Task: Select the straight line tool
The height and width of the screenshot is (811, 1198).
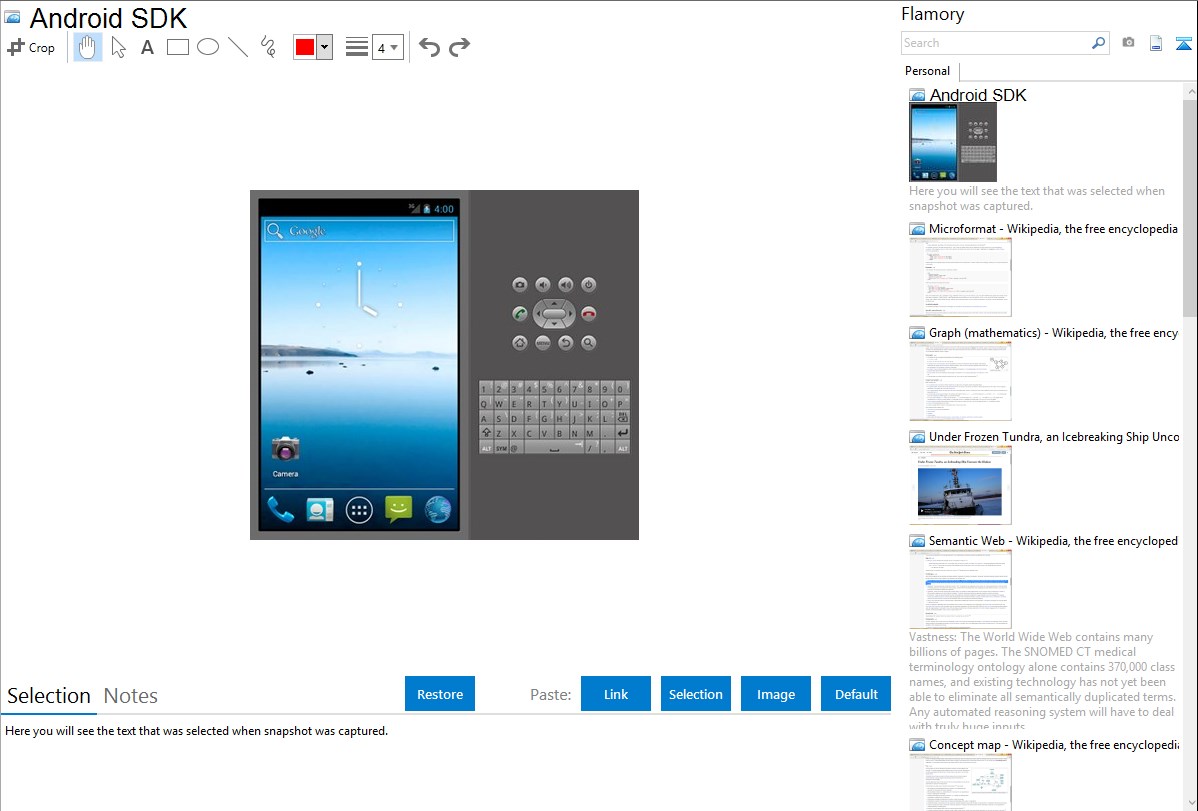Action: click(238, 47)
